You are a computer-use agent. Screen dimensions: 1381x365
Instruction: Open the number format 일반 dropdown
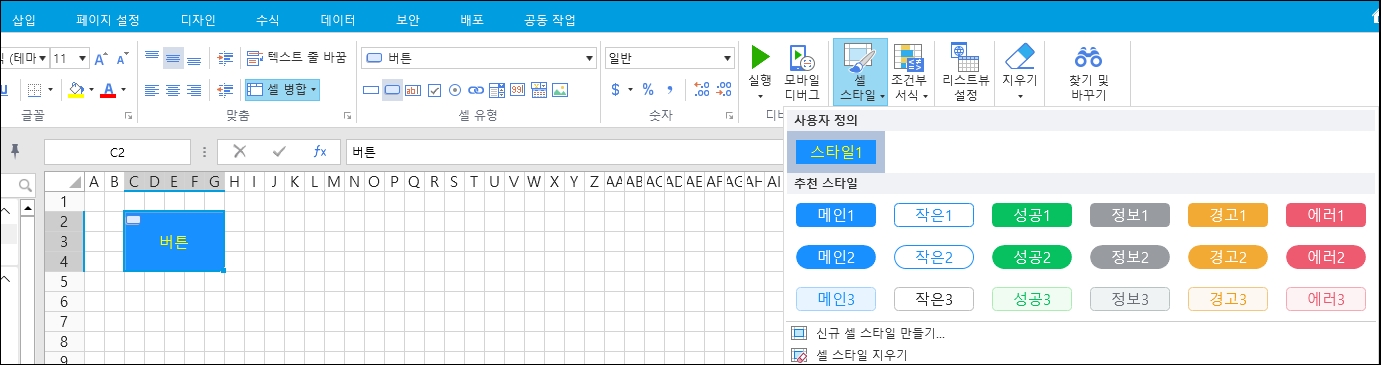pyautogui.click(x=668, y=59)
